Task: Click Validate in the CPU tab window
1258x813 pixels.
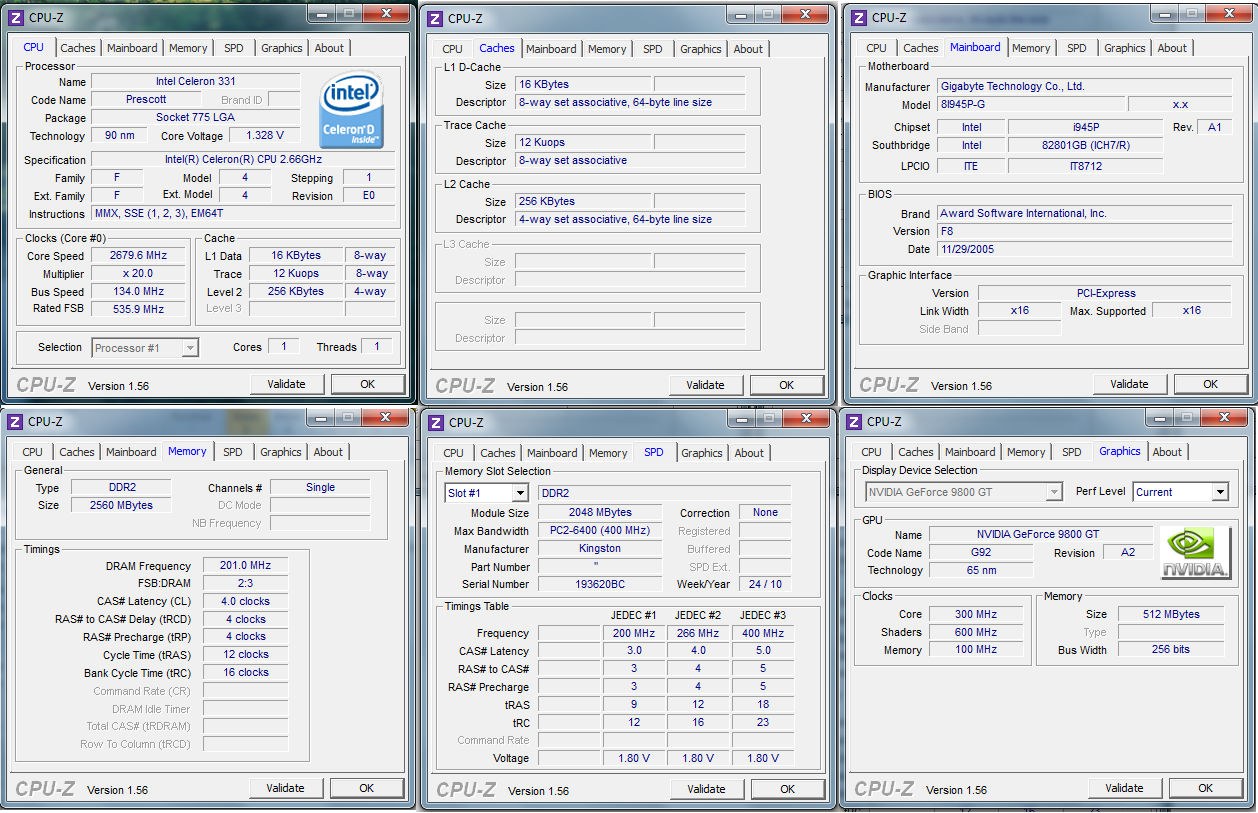Action: point(286,384)
